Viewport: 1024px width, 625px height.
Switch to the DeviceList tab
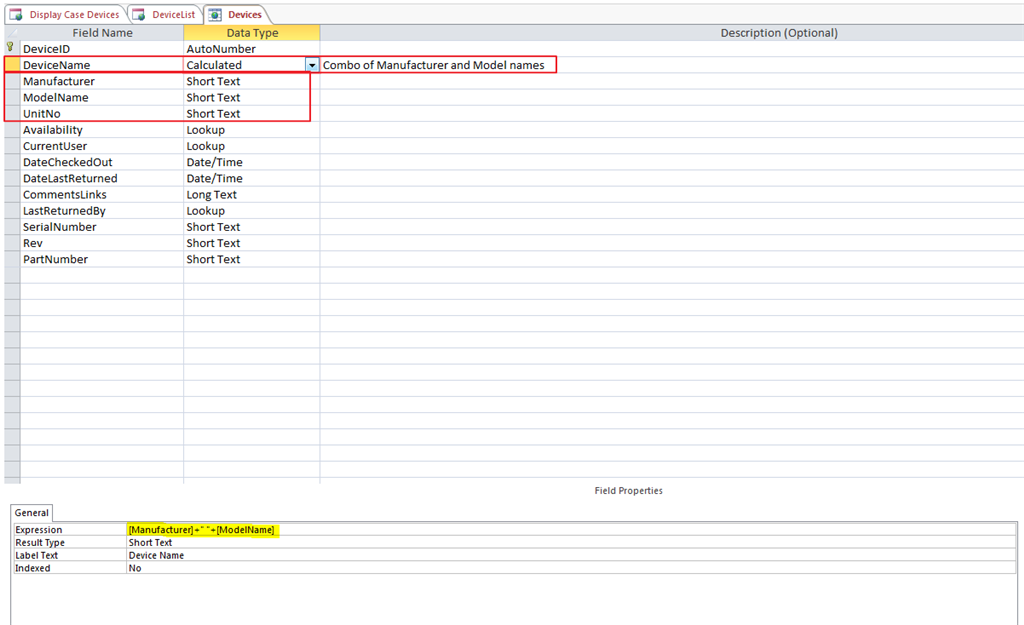point(166,14)
